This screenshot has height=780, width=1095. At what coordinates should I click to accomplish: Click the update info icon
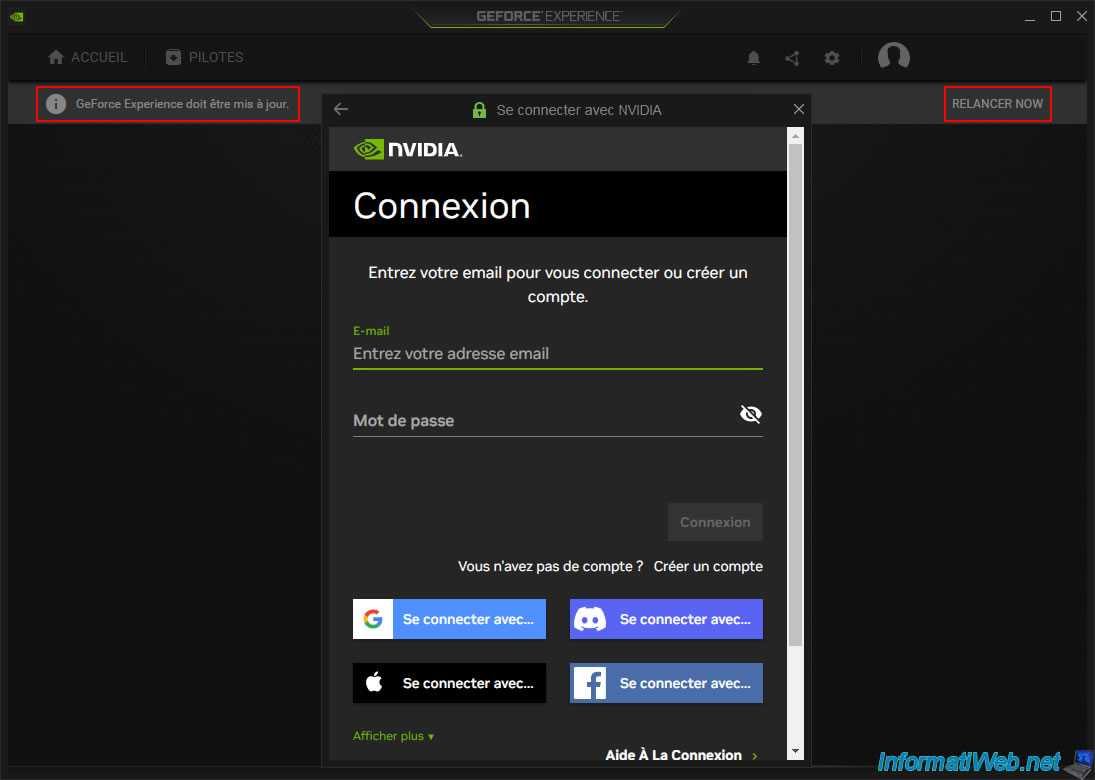tap(56, 104)
